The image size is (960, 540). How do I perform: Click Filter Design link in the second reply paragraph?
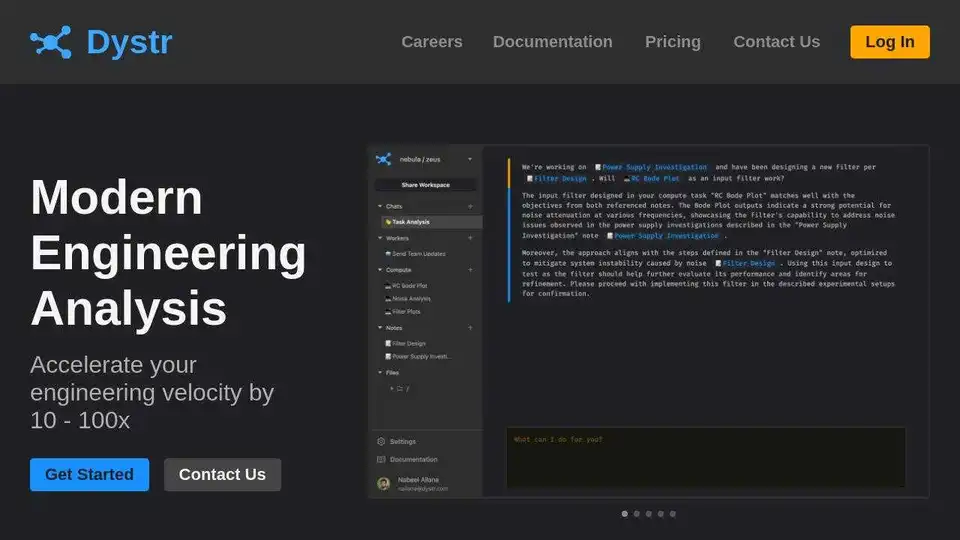(x=746, y=263)
